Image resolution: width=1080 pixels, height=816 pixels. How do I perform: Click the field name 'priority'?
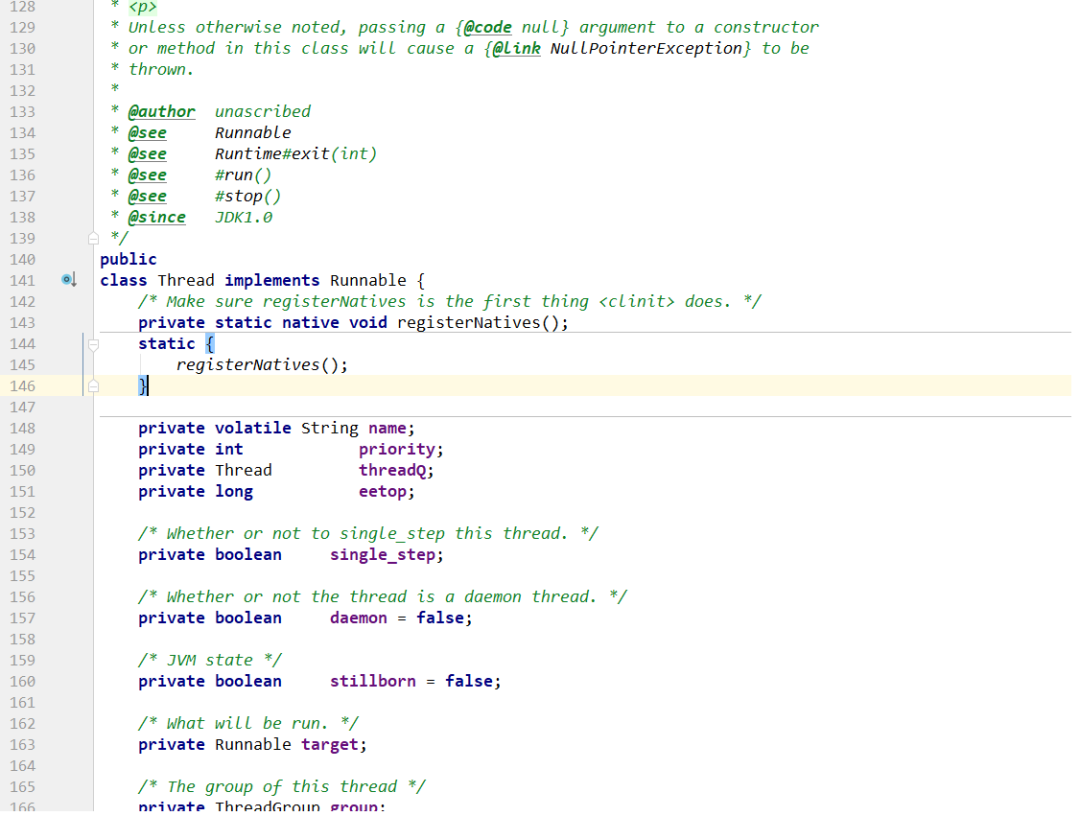click(x=397, y=450)
